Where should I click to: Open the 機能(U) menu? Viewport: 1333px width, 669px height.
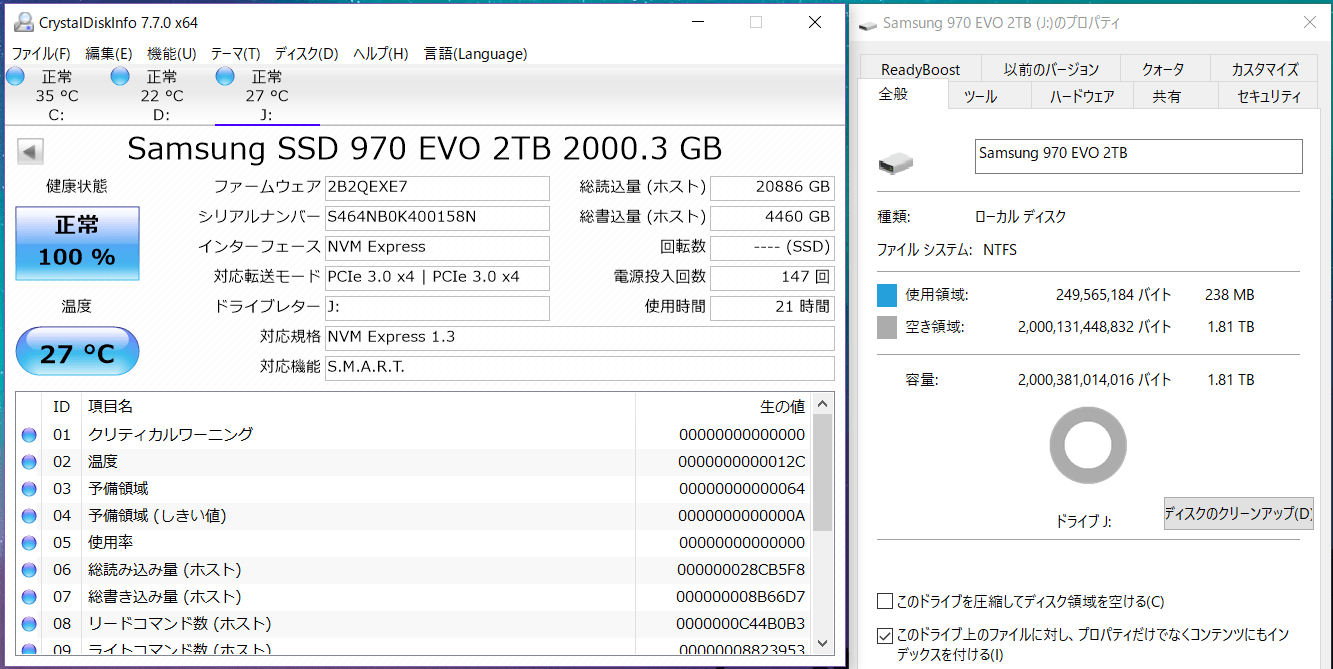(x=172, y=53)
